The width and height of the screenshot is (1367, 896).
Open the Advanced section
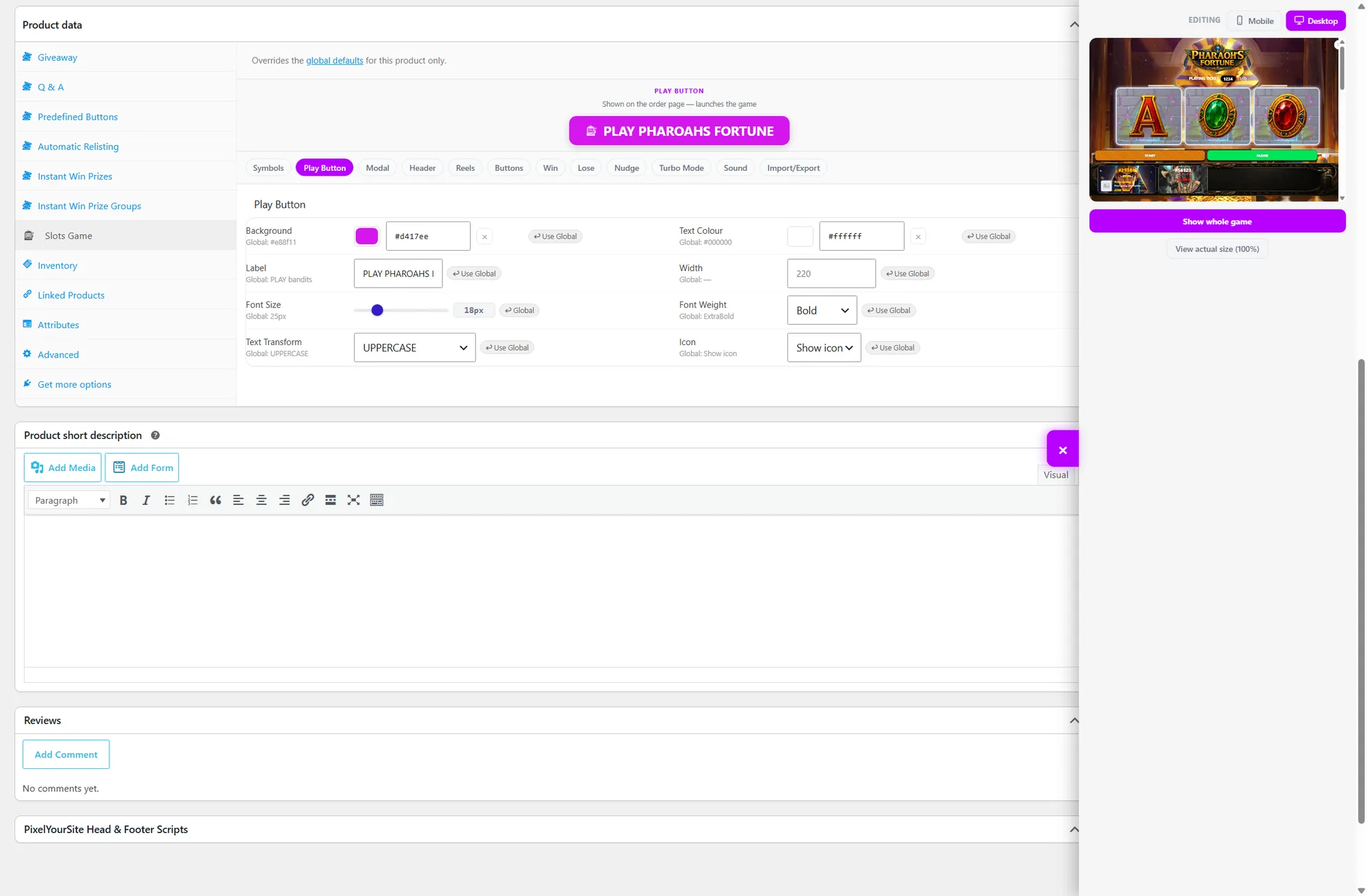[58, 355]
